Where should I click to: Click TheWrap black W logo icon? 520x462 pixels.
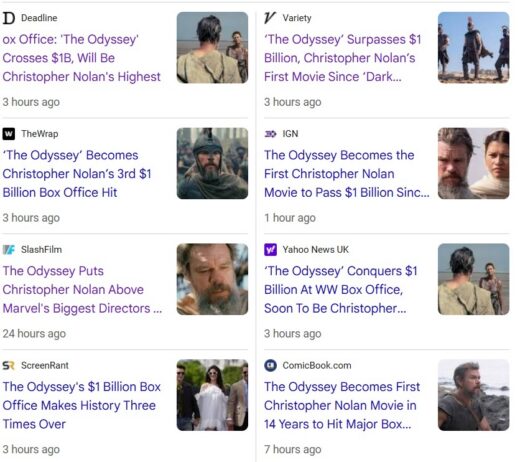[9, 134]
